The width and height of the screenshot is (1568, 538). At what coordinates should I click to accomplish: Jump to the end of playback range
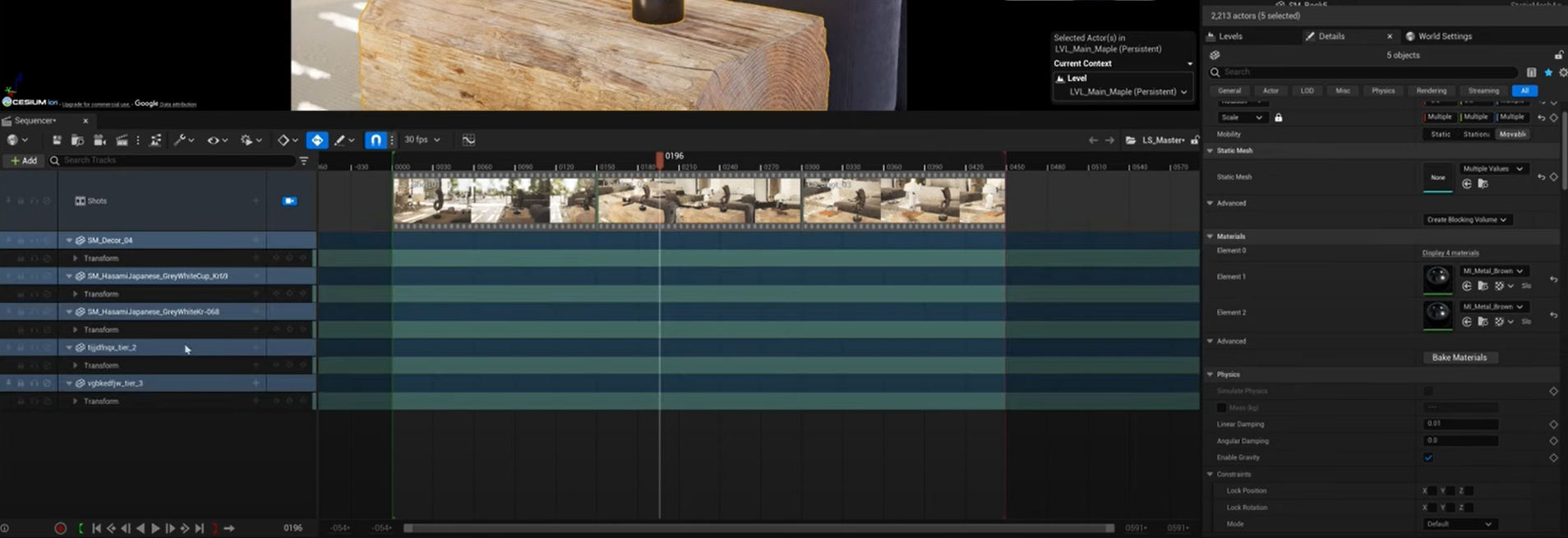[x=200, y=529]
